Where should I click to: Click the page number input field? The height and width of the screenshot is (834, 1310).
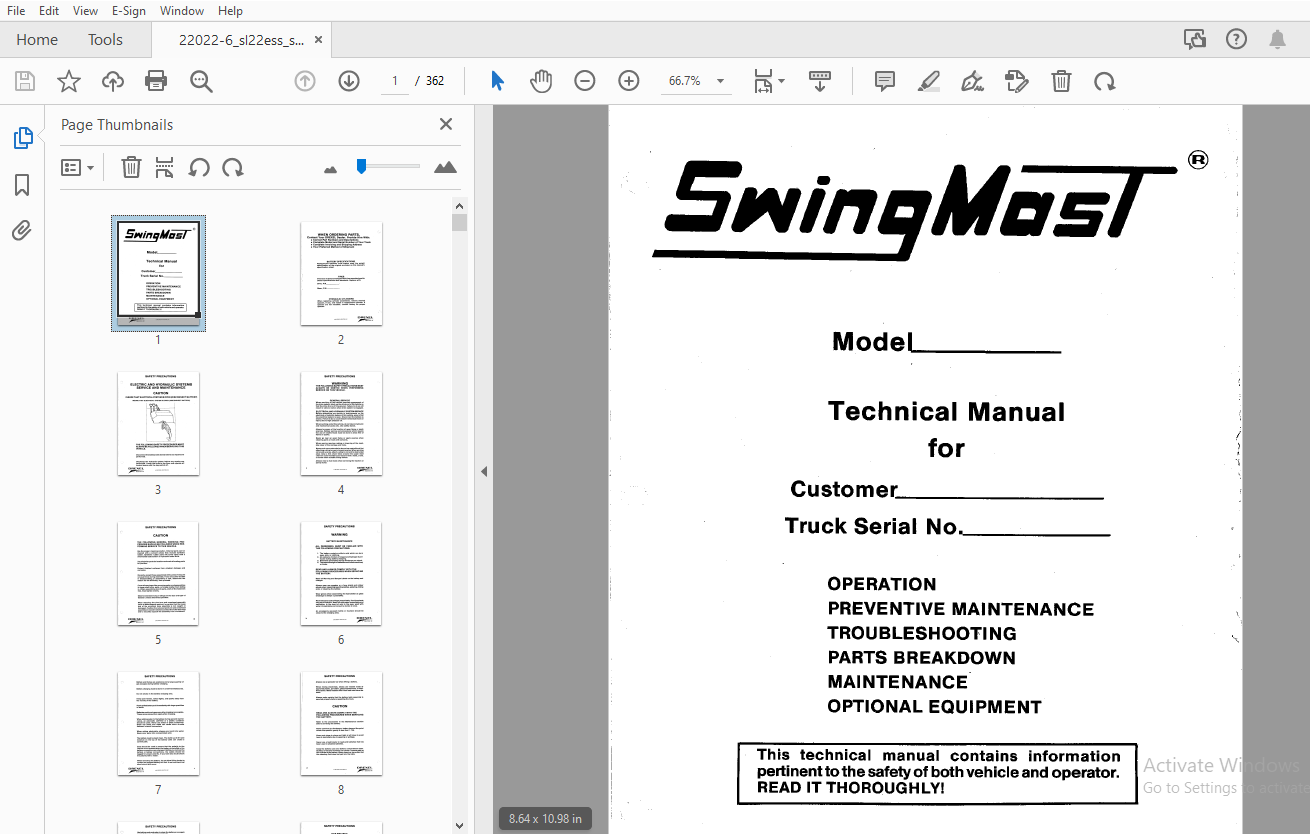coord(395,81)
